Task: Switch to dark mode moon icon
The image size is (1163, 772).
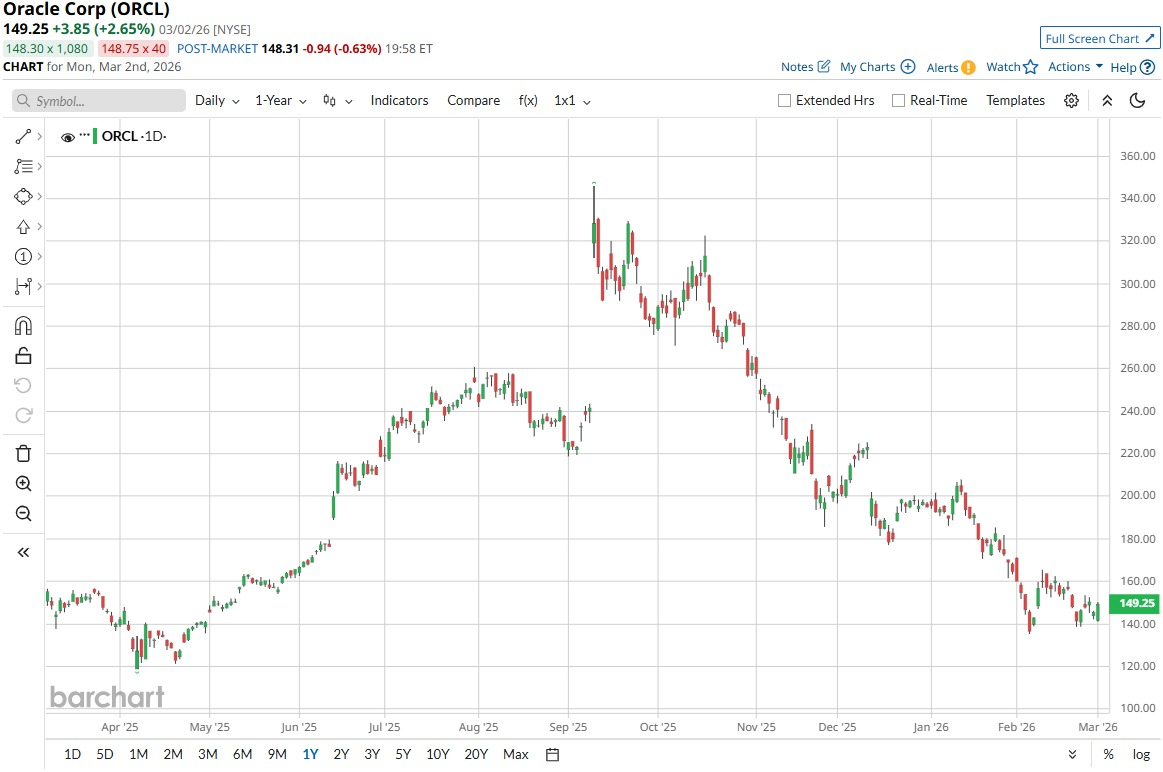Action: tap(1137, 101)
